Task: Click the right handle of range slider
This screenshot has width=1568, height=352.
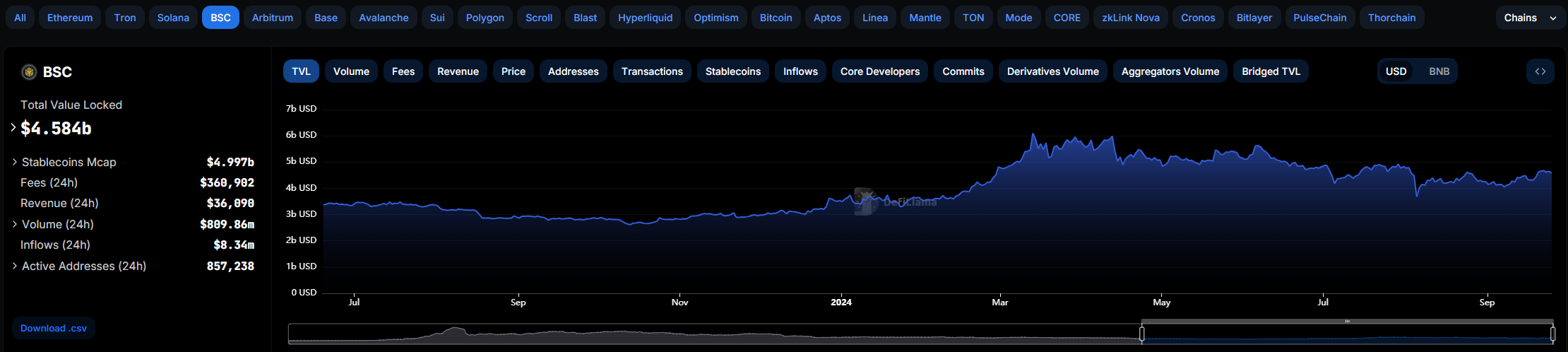Action: pos(1552,334)
